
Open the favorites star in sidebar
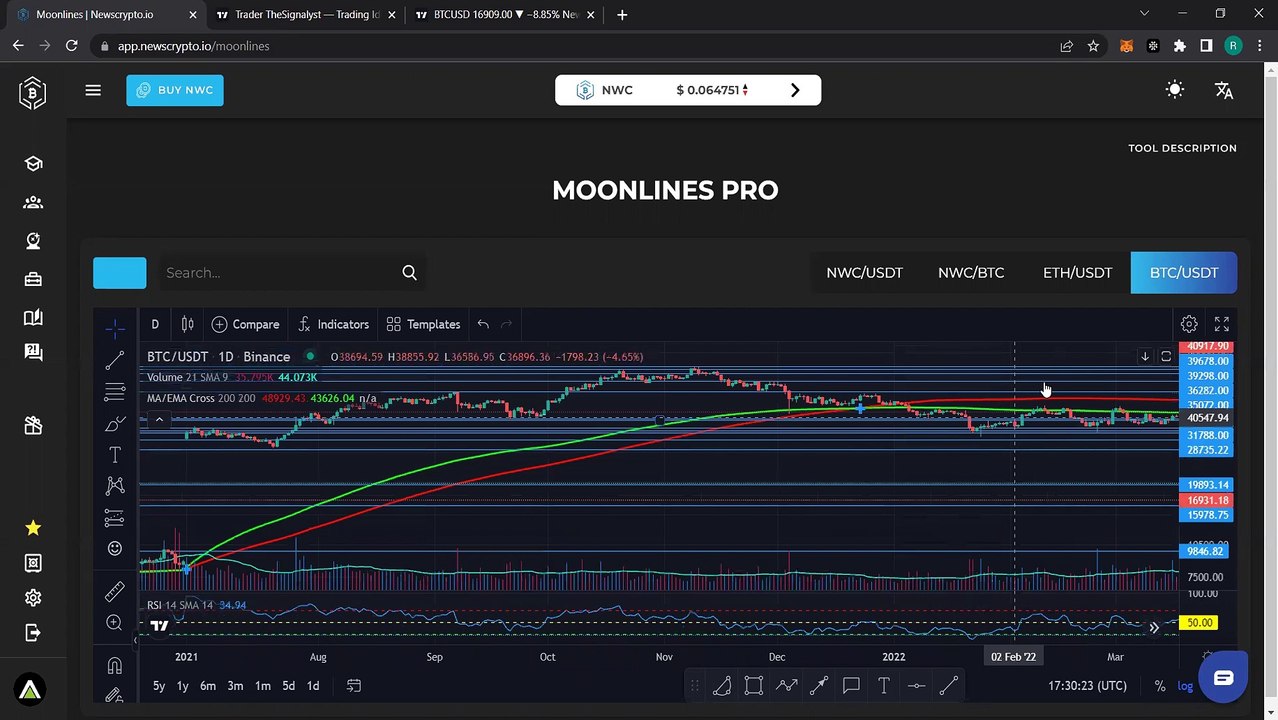[33, 527]
